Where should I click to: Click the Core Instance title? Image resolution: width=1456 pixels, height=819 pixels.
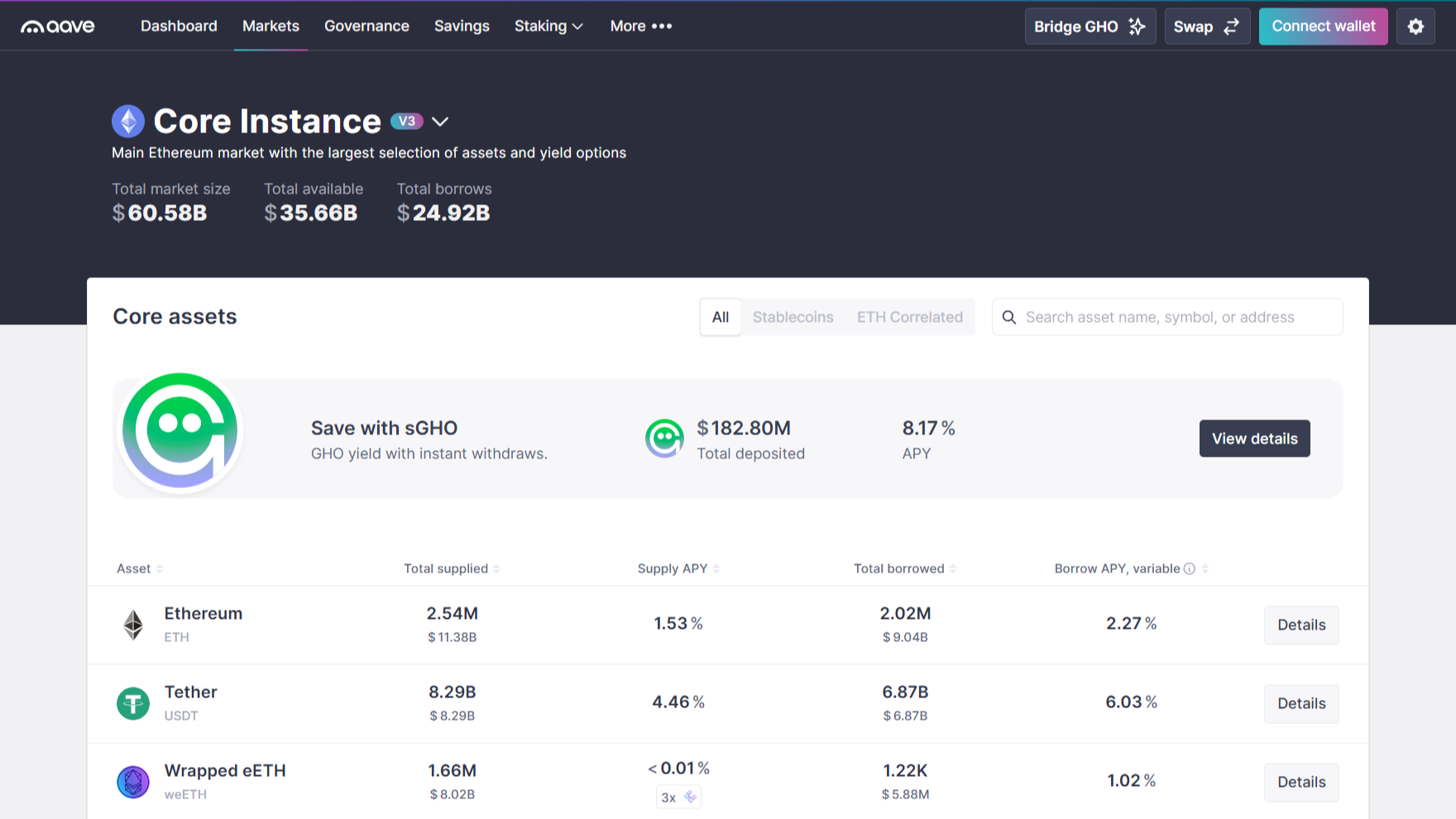tap(267, 122)
